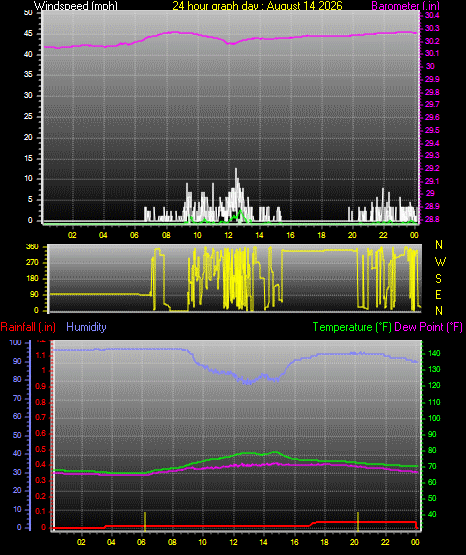The width and height of the screenshot is (466, 555).
Task: Click the 25 windspeed scale value
Action: tap(28, 116)
